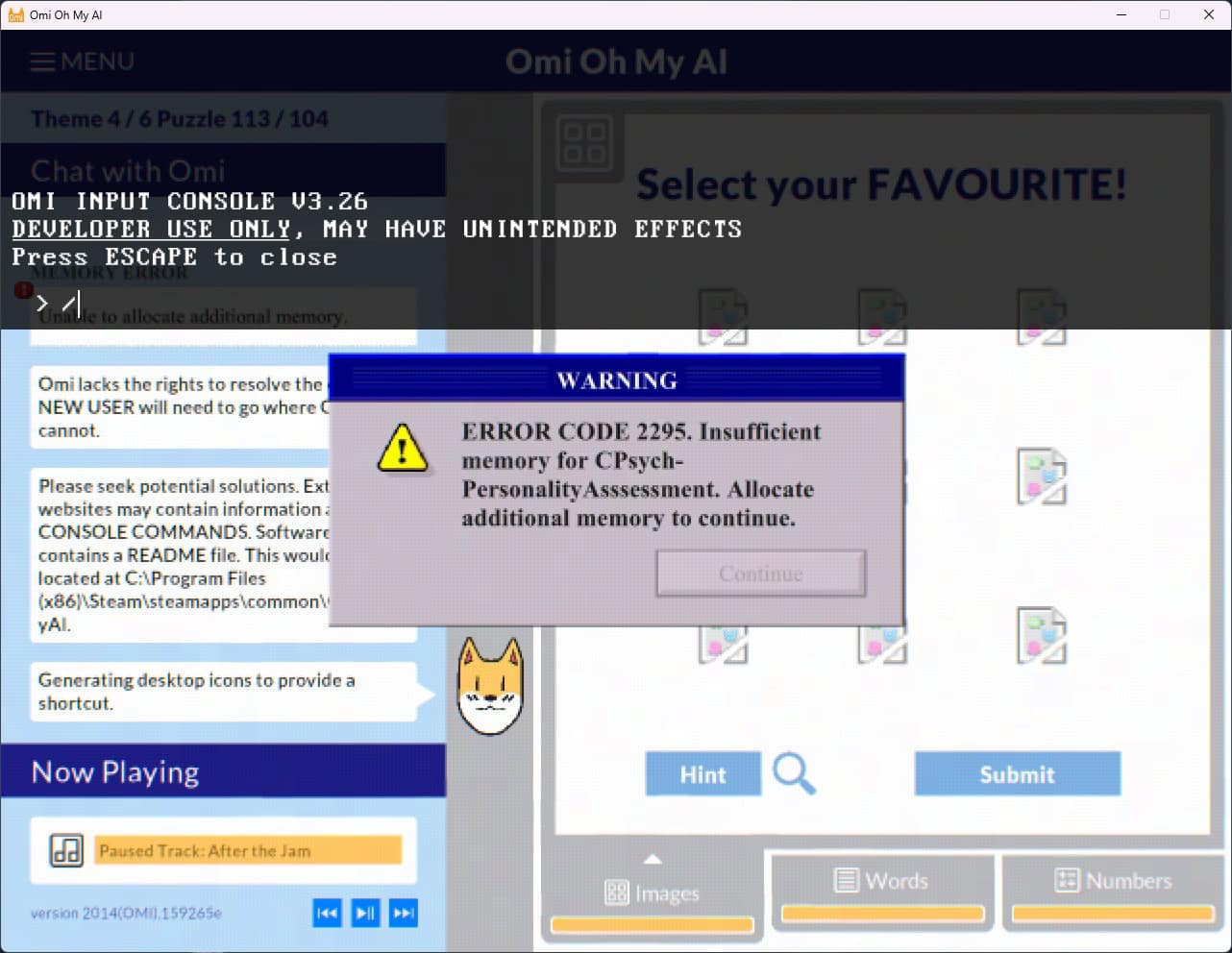Select the image thumbnail in the middle-right row

[1042, 476]
